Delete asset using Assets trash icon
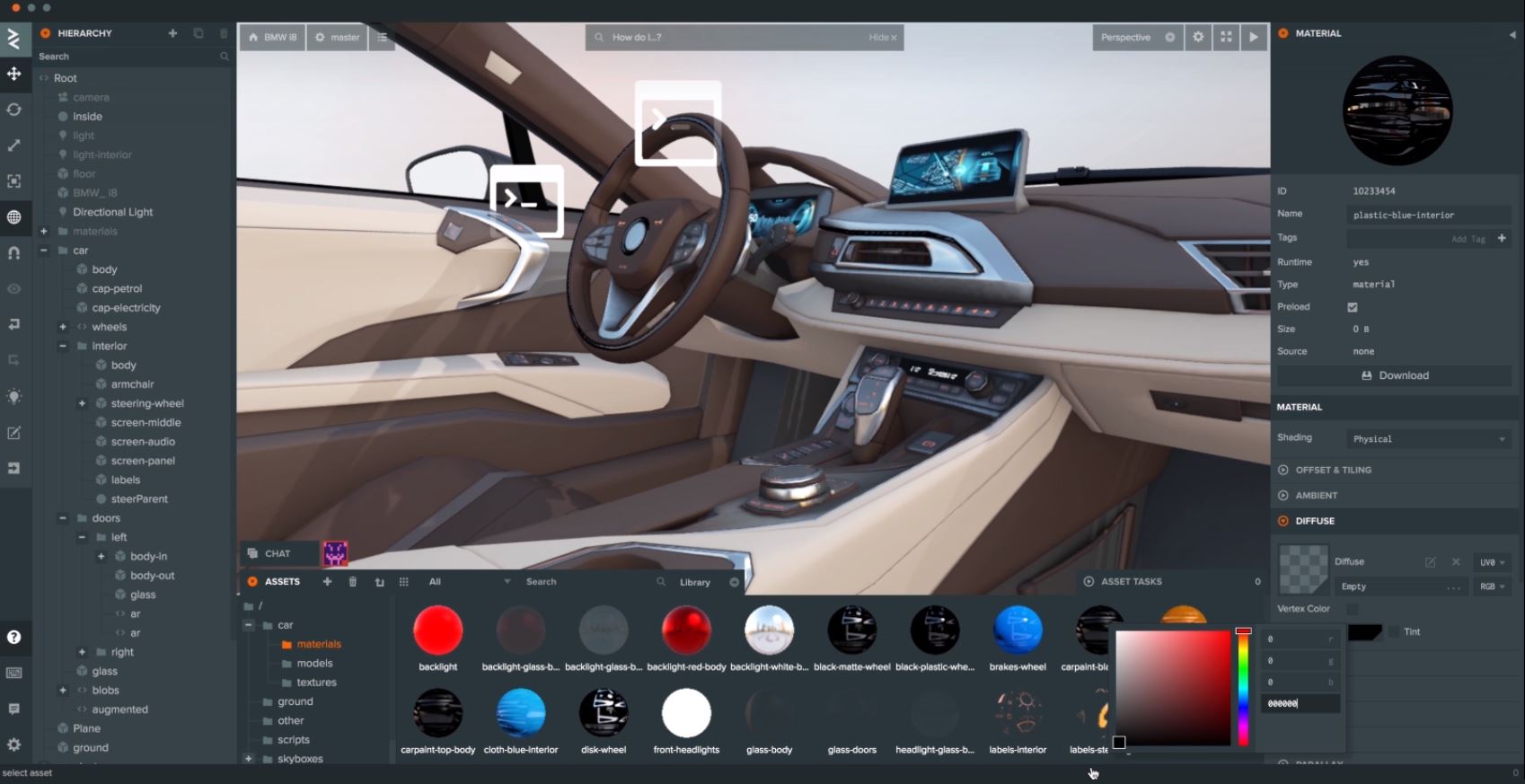The height and width of the screenshot is (784, 1525). click(353, 582)
